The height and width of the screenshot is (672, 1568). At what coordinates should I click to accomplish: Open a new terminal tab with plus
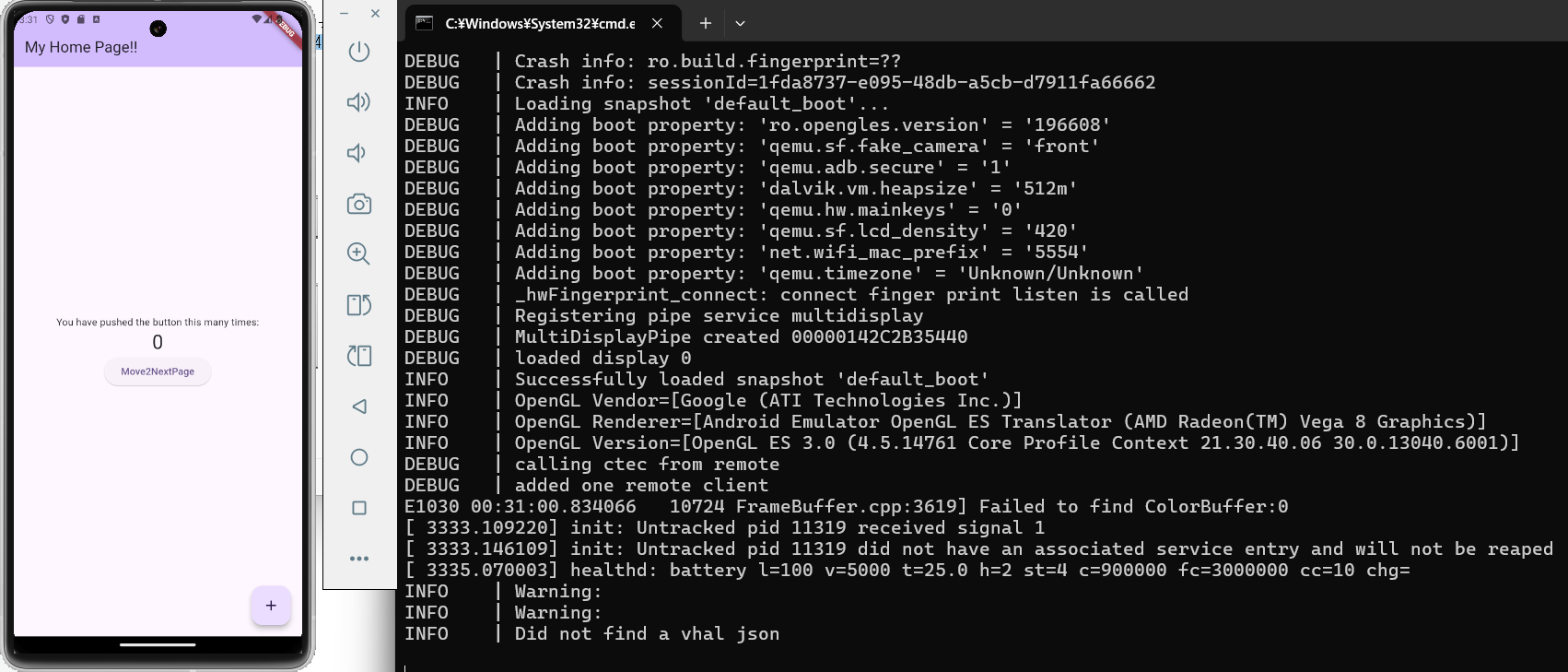[705, 23]
